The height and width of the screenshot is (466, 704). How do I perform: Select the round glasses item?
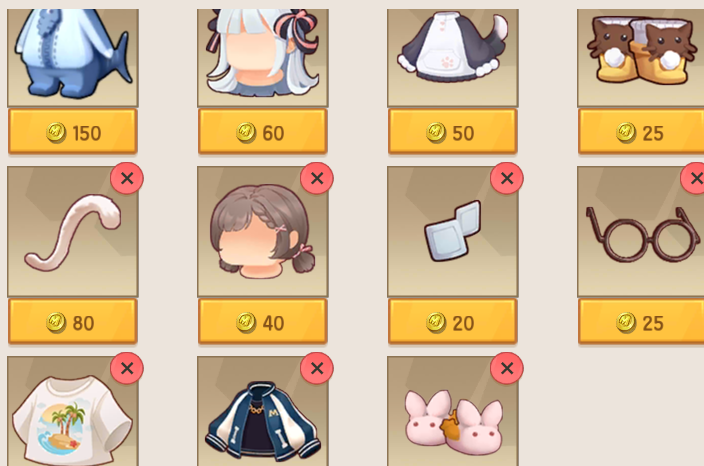coord(641,232)
